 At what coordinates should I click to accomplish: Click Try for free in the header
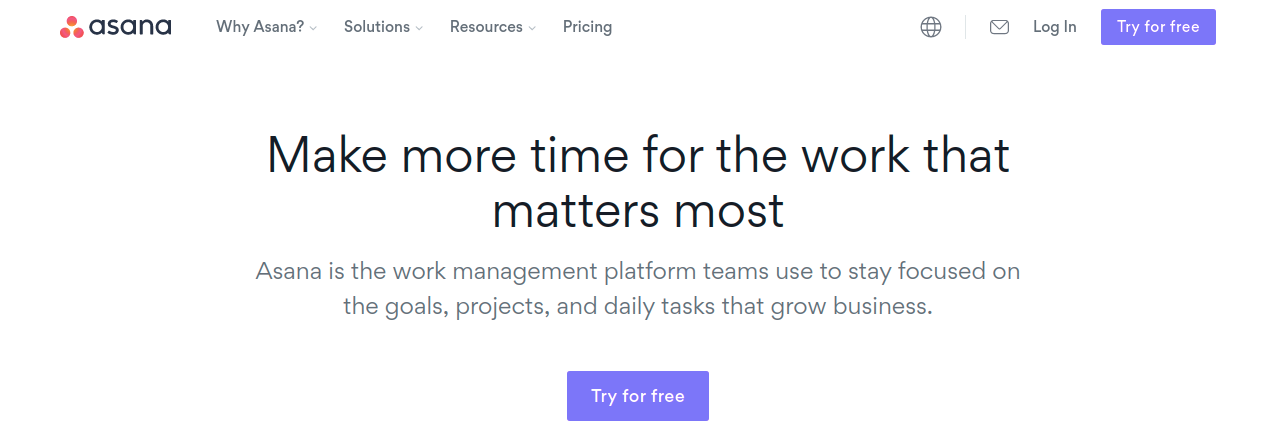pos(1158,27)
